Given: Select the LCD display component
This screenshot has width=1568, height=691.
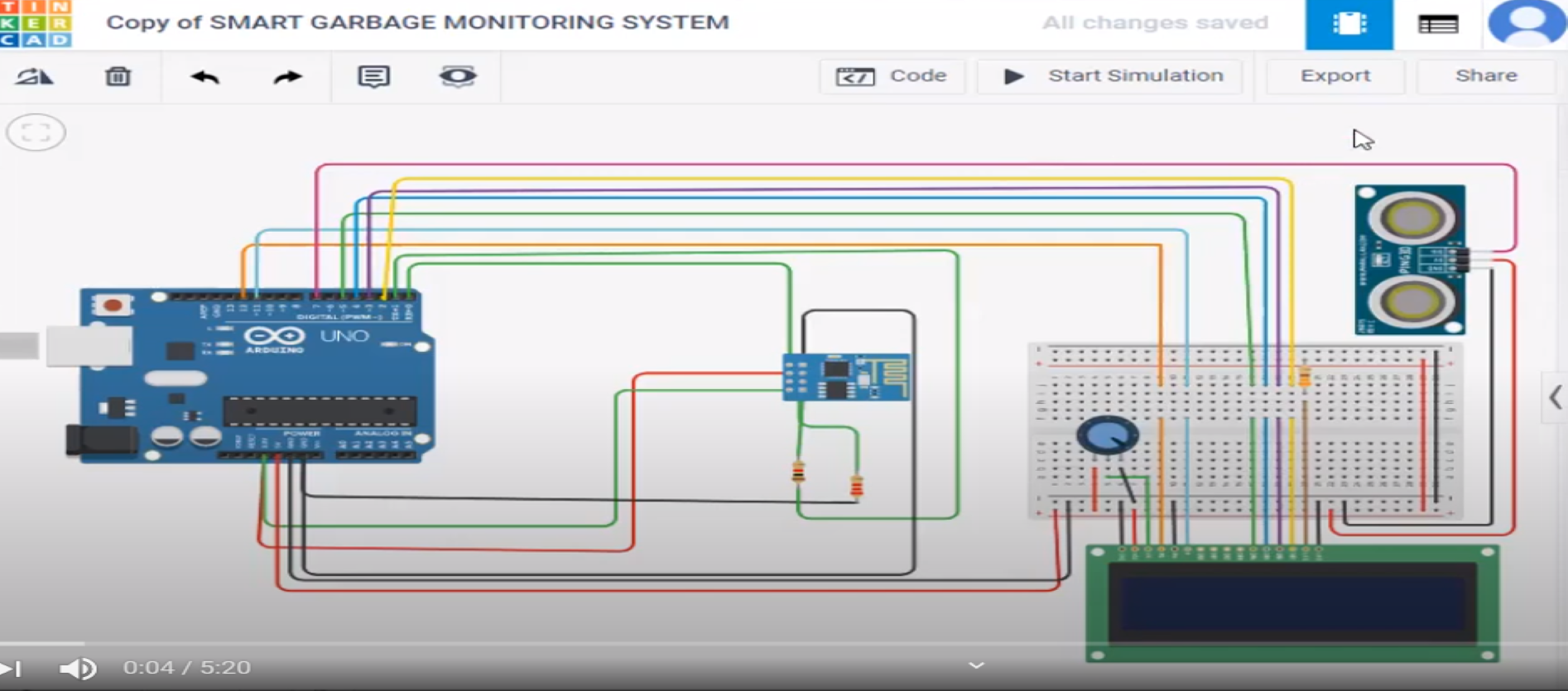Looking at the screenshot, I should click(x=1291, y=603).
